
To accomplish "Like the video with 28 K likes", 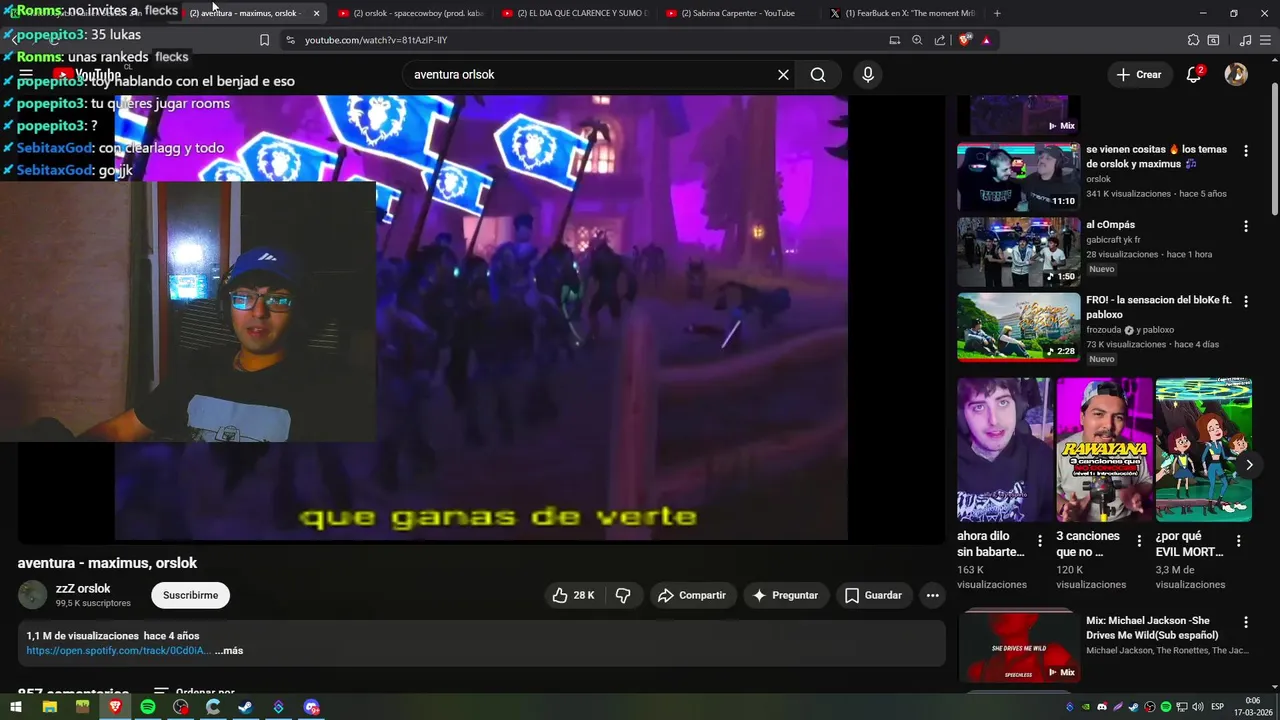I will (x=573, y=595).
